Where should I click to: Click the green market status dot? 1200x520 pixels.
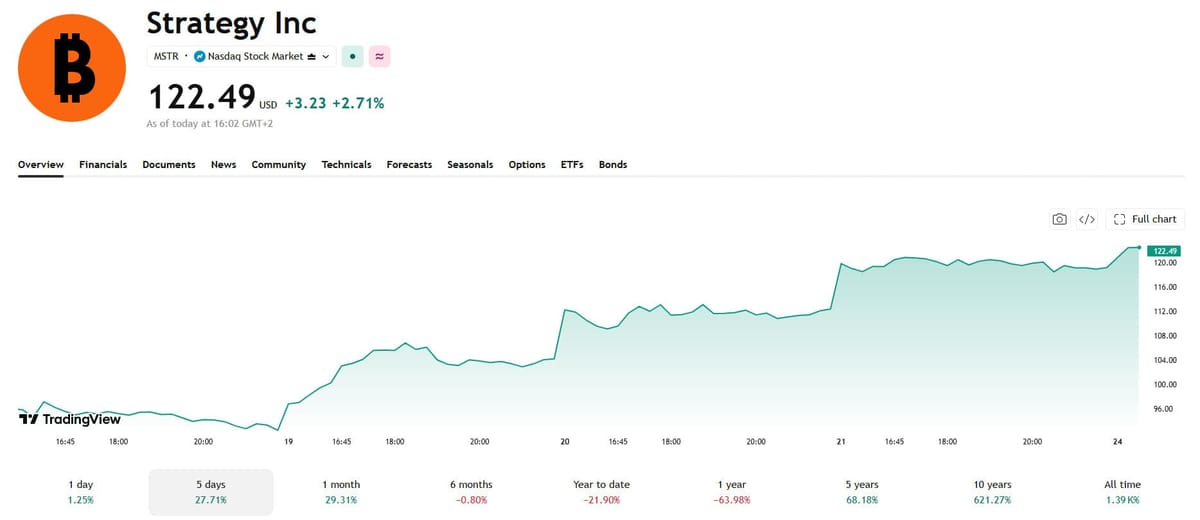352,57
